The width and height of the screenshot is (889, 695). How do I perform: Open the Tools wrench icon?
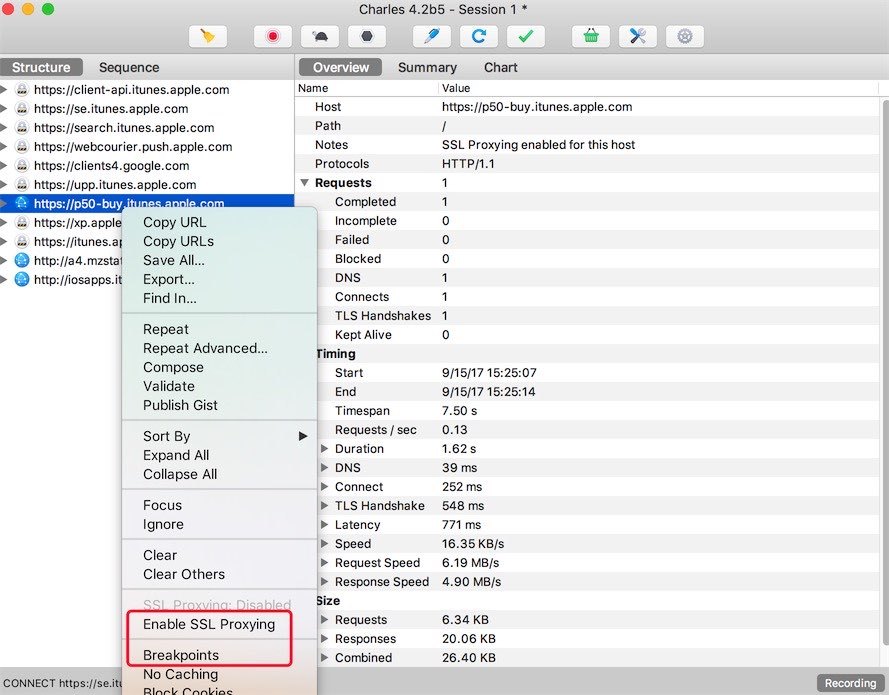(x=637, y=36)
